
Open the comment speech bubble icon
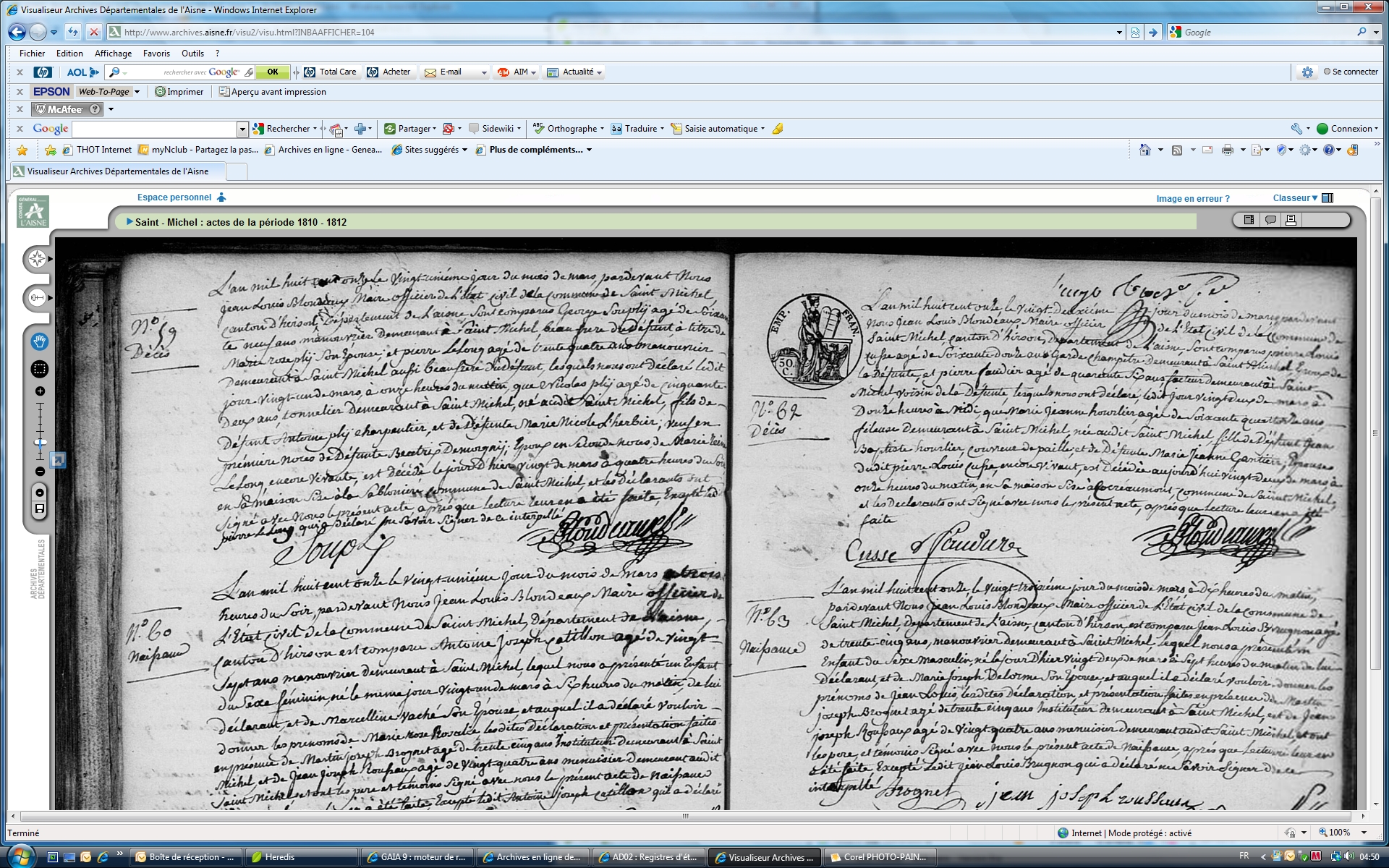point(1270,220)
